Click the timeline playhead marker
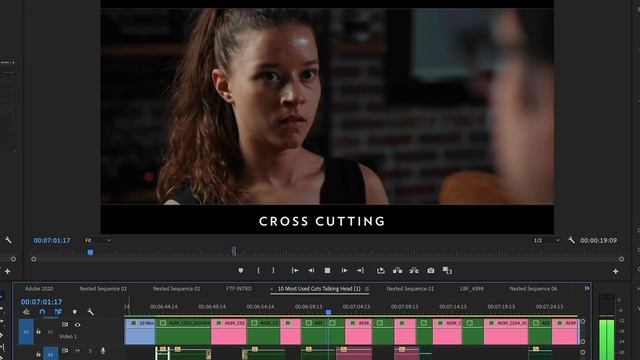Viewport: 640px width, 360px height. click(x=328, y=312)
